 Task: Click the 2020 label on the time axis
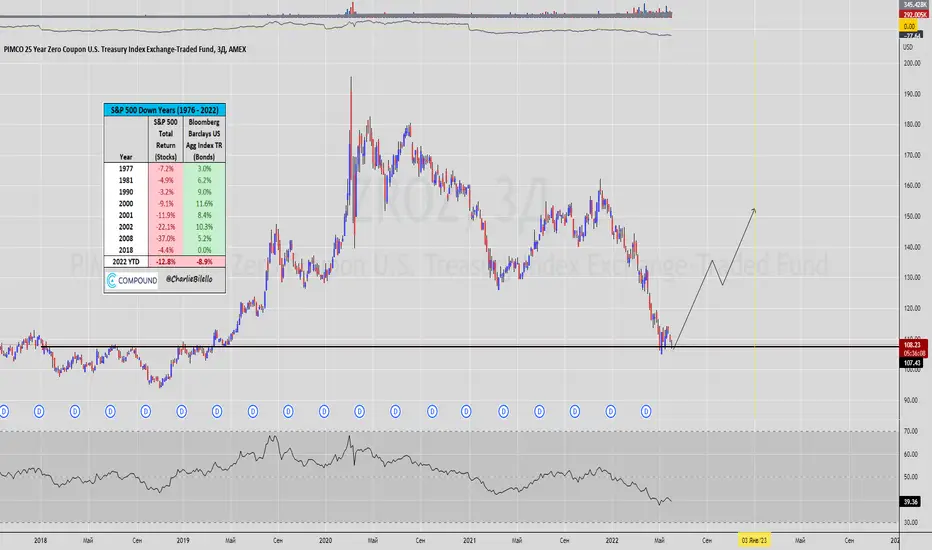point(325,540)
